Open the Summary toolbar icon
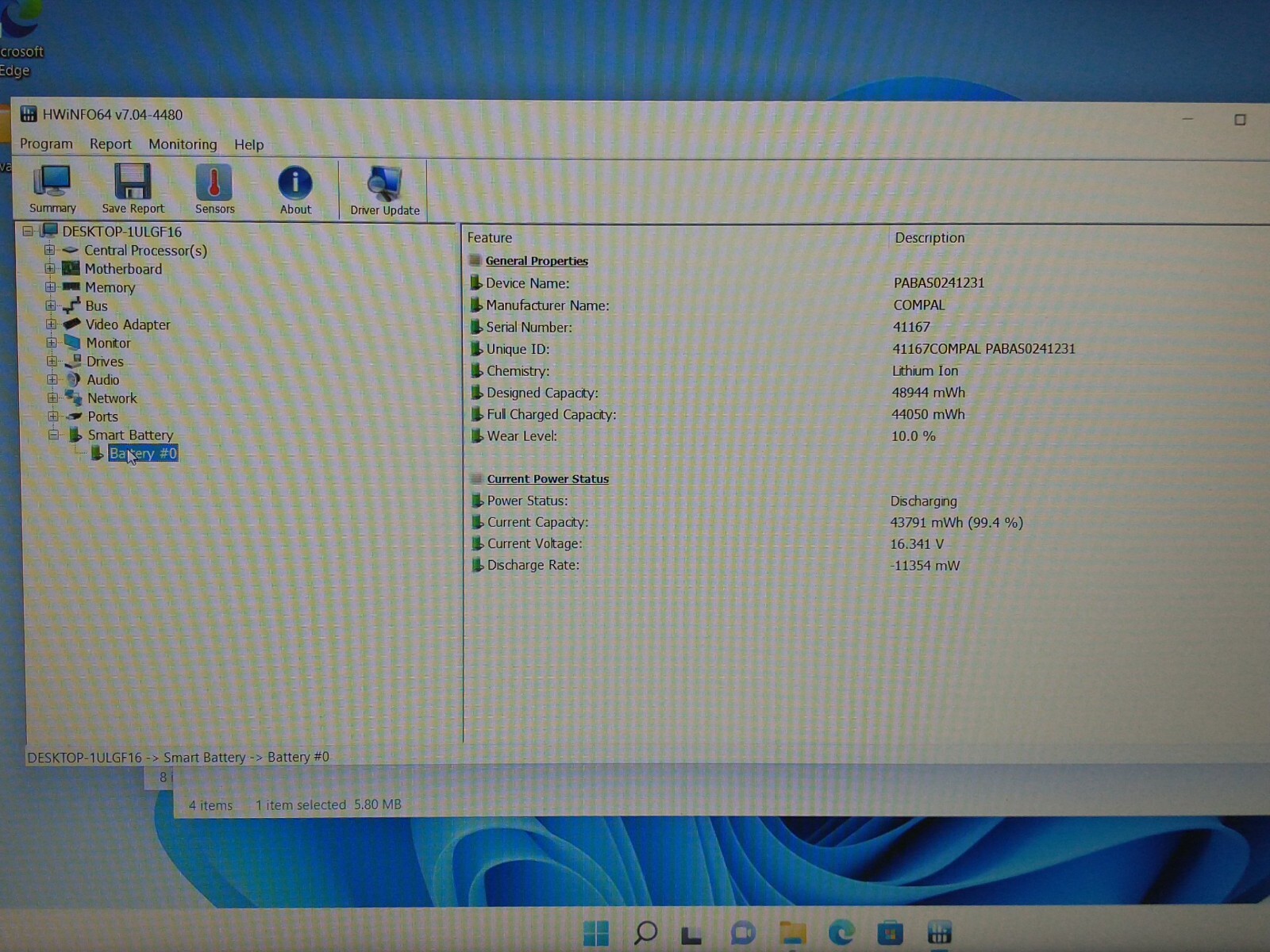This screenshot has height=952, width=1270. pyautogui.click(x=52, y=190)
